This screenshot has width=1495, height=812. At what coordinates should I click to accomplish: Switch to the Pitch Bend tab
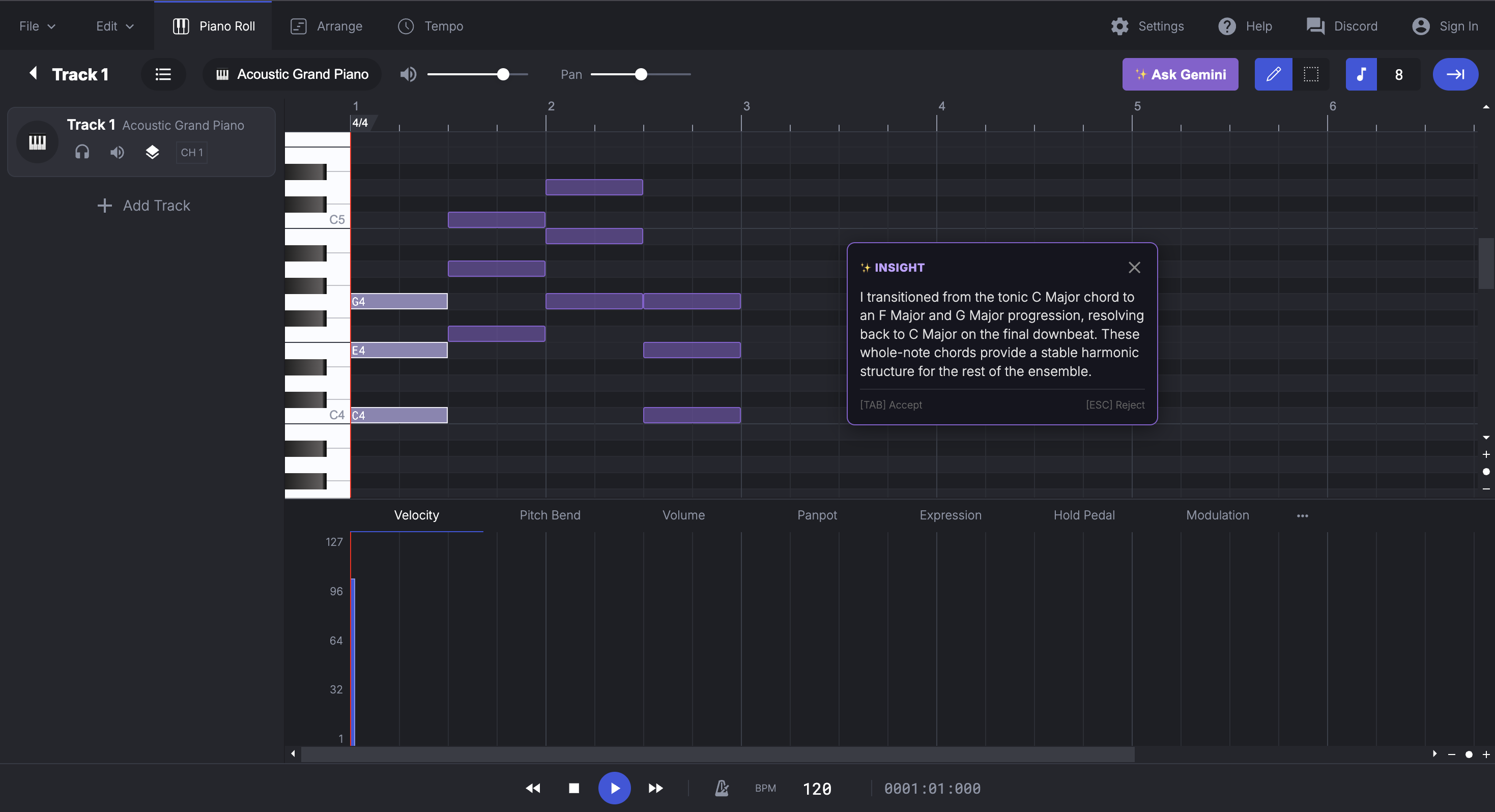click(x=550, y=515)
